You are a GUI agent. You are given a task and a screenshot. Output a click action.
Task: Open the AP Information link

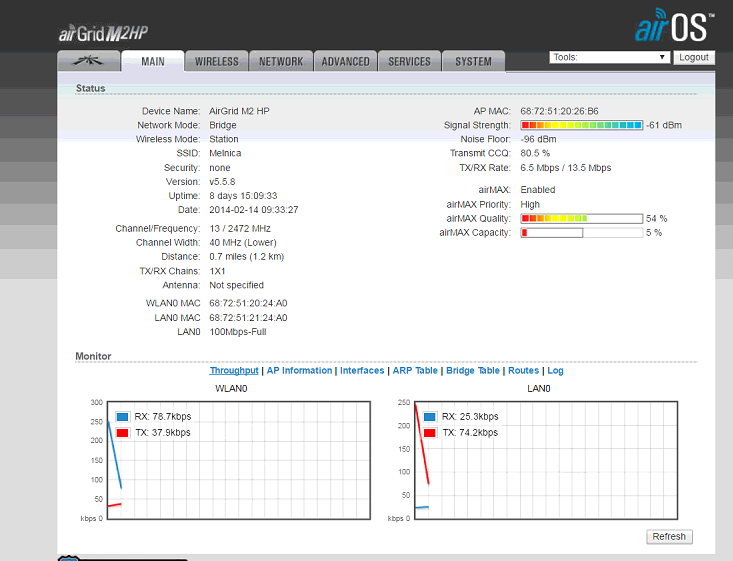[299, 370]
